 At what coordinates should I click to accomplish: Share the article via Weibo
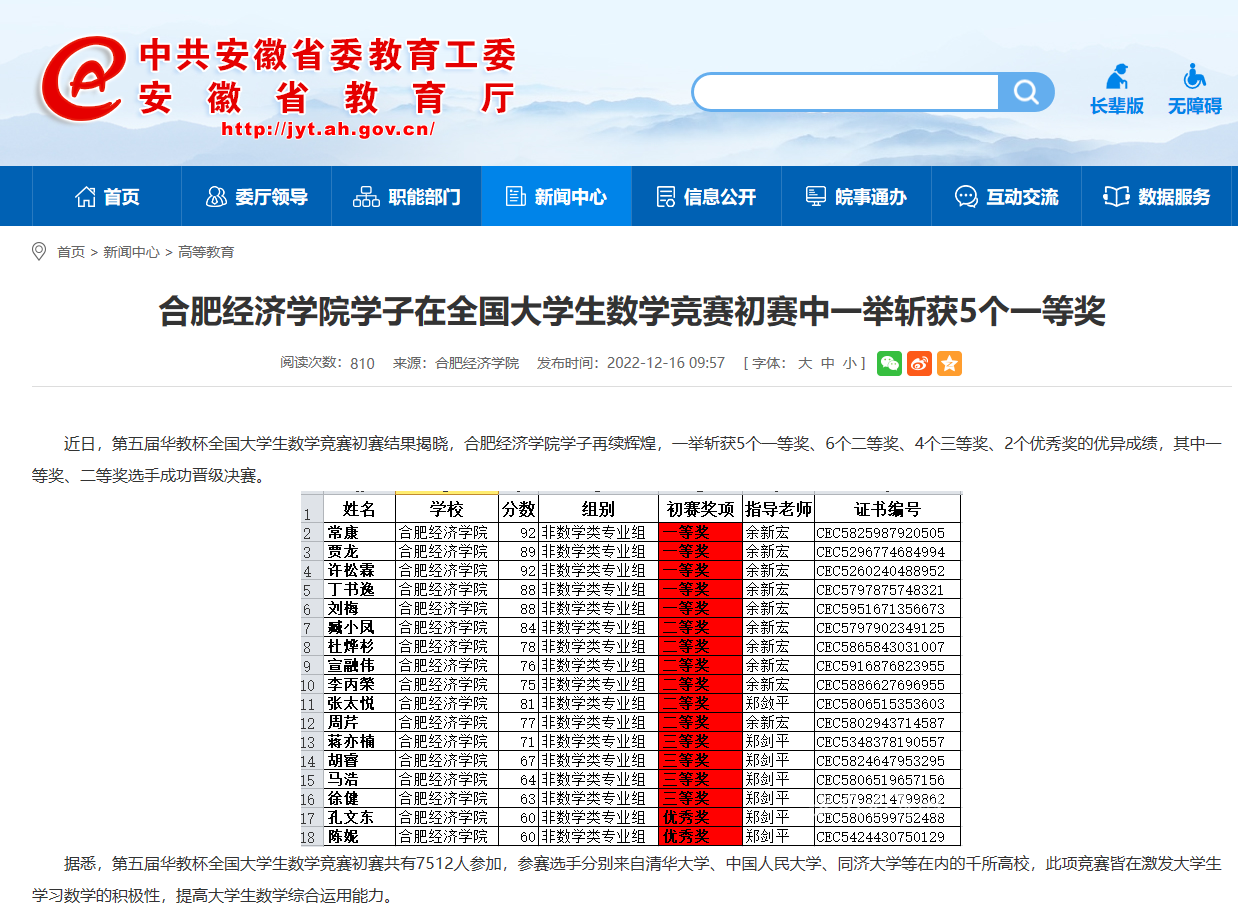point(918,363)
